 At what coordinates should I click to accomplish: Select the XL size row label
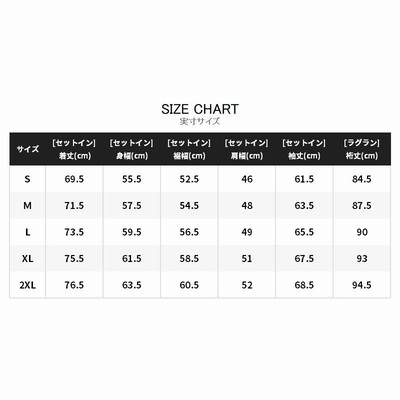[x=27, y=258]
